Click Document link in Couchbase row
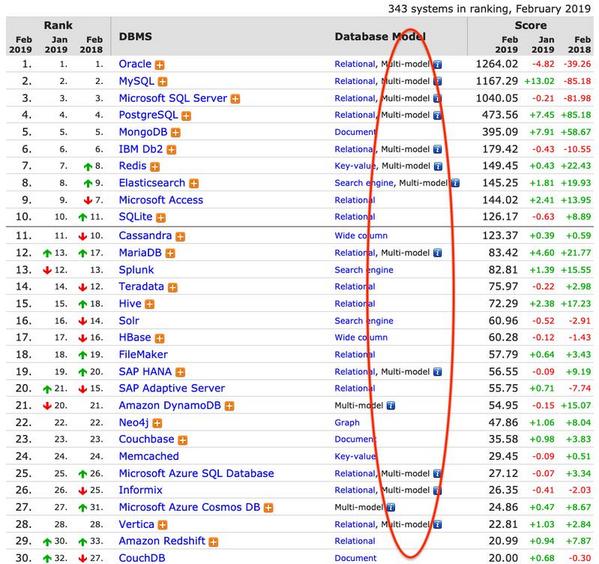This screenshot has height=564, width=599. (356, 439)
